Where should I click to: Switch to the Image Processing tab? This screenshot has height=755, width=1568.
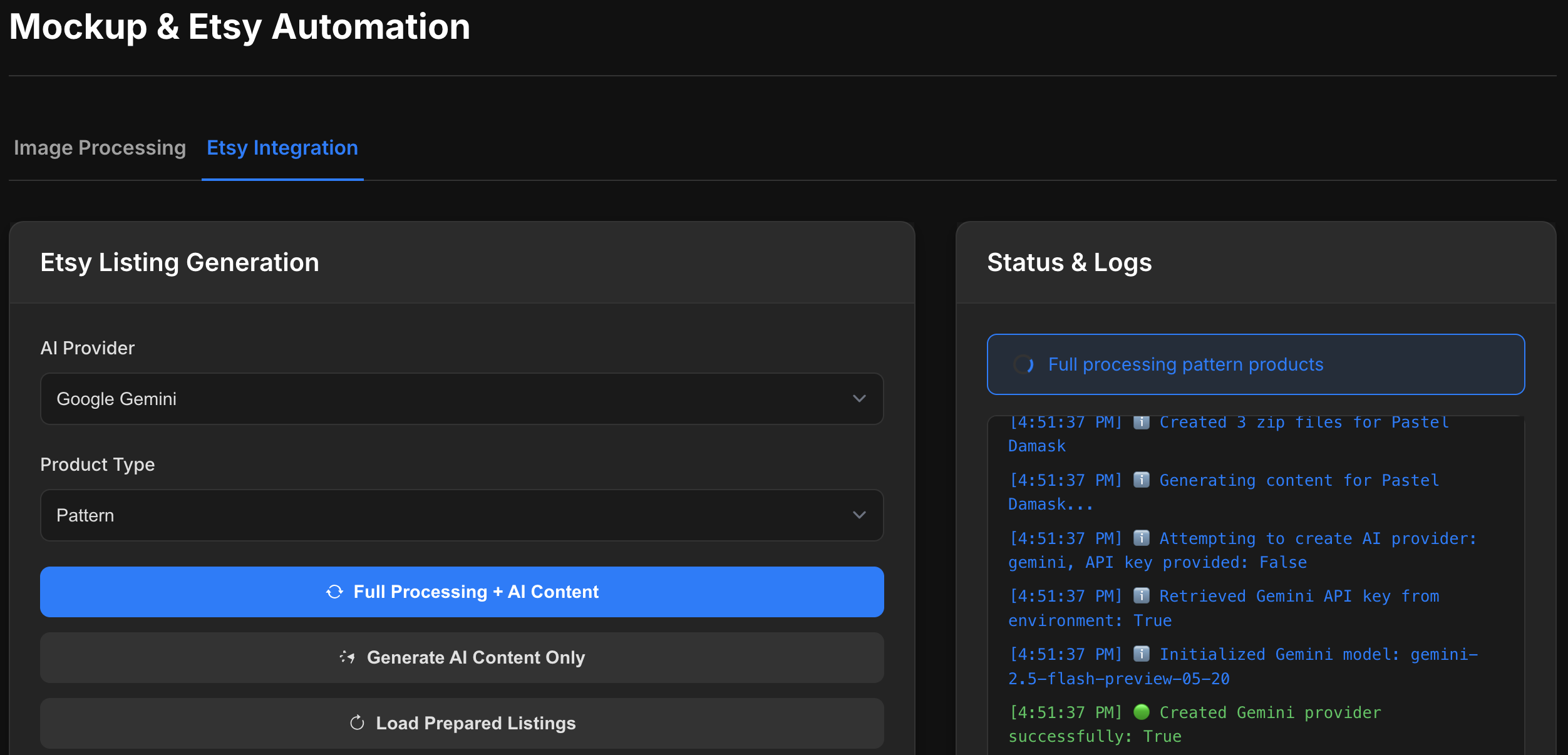click(100, 148)
